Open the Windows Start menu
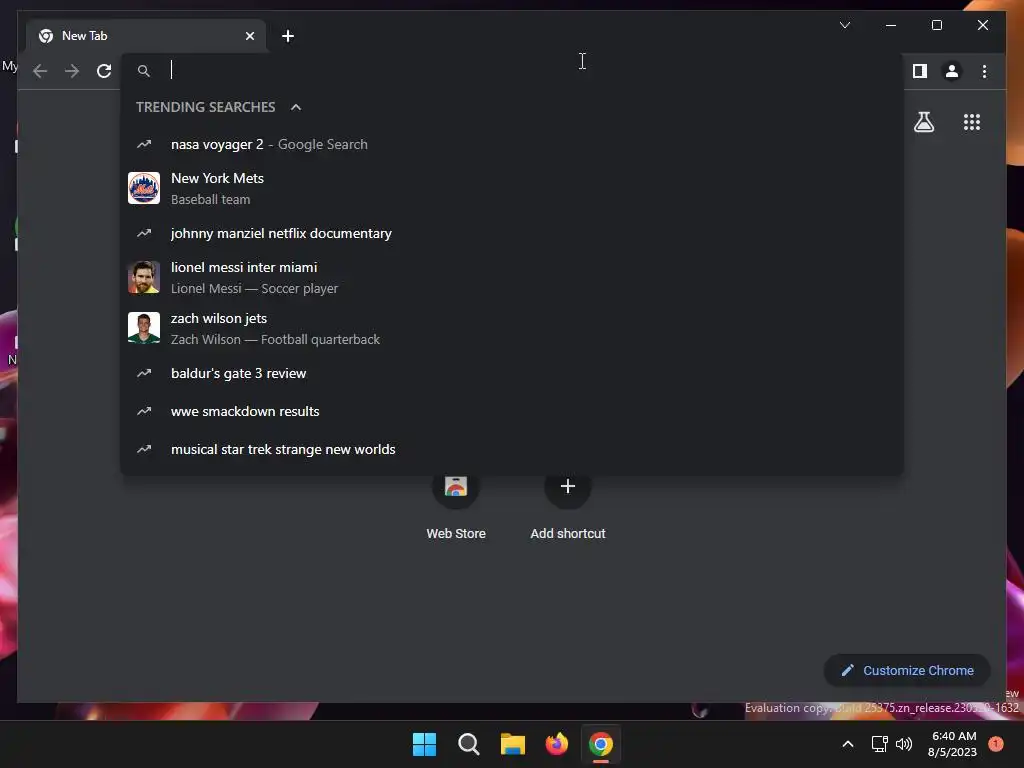The height and width of the screenshot is (768, 1024). click(424, 744)
